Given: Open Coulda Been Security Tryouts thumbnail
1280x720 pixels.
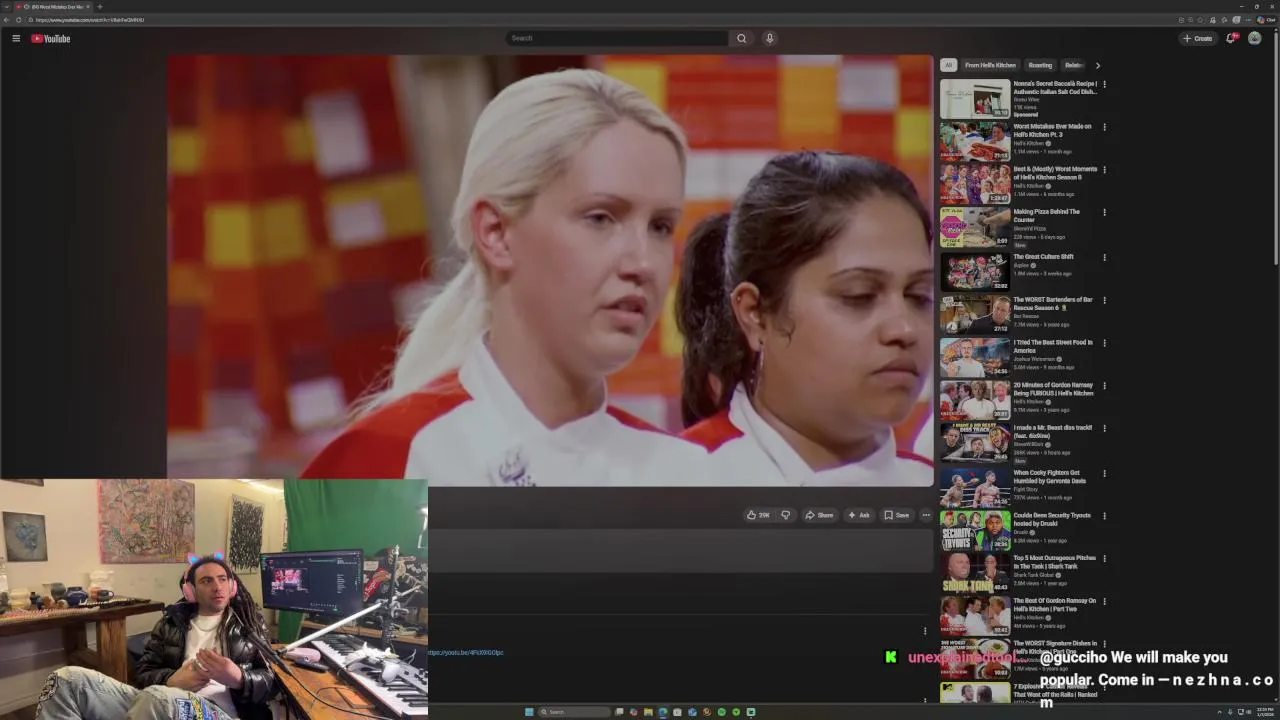Looking at the screenshot, I should click(975, 531).
